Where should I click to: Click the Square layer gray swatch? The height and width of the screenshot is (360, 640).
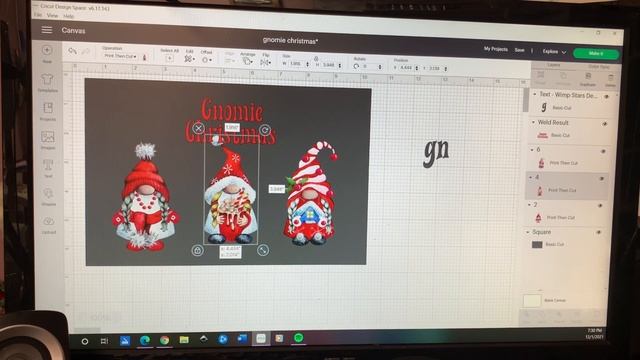537,244
